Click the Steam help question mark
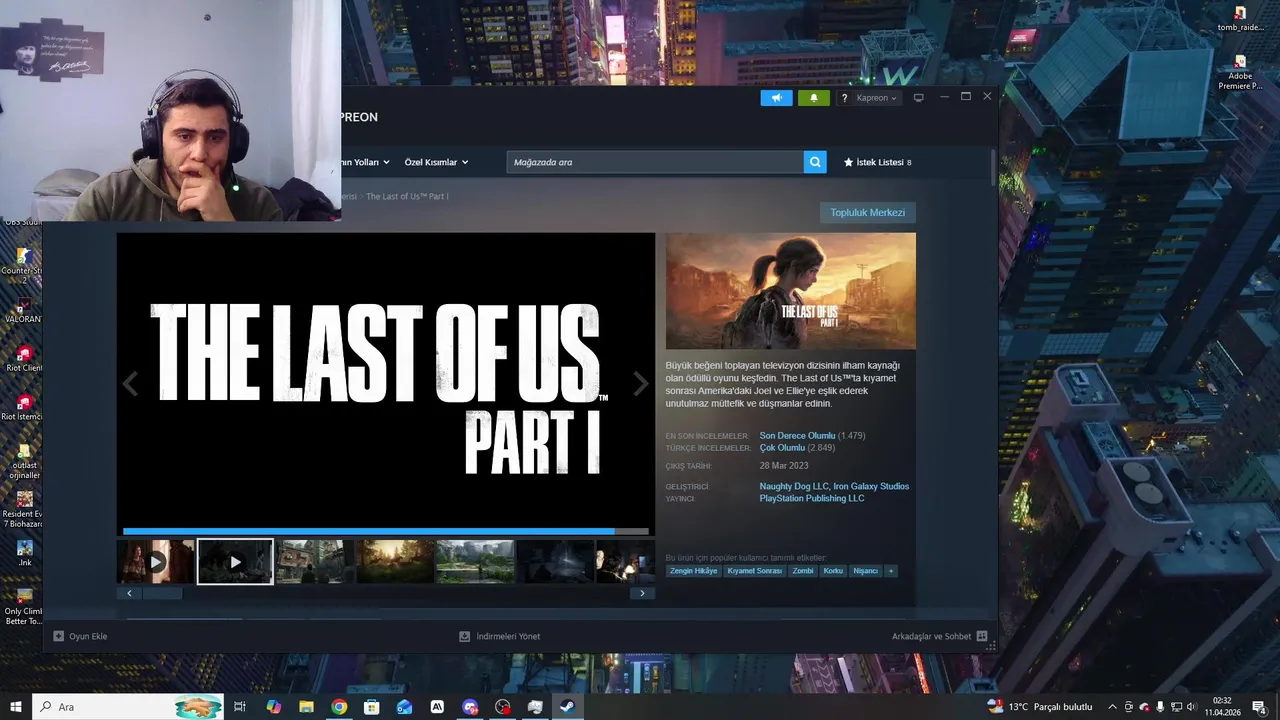The height and width of the screenshot is (720, 1280). click(x=845, y=98)
